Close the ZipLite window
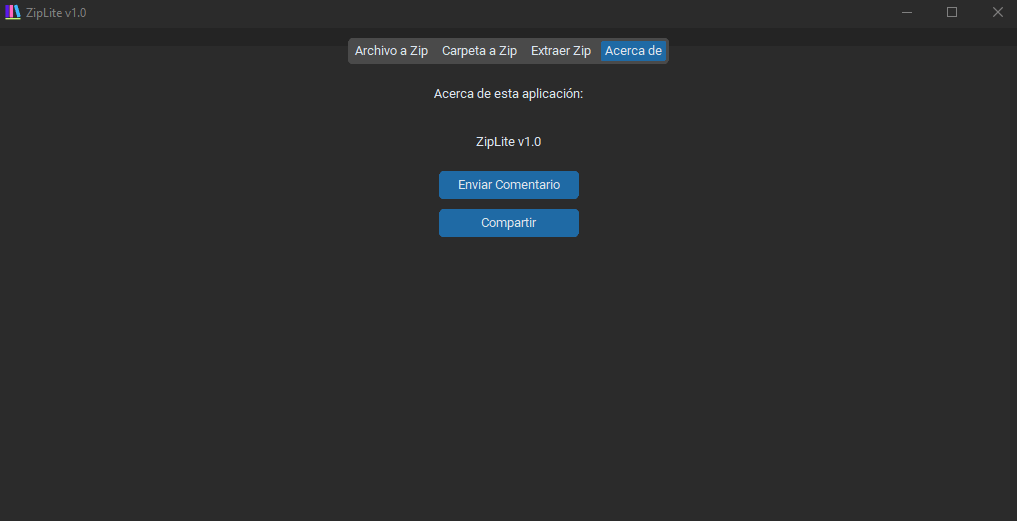Screen dimensions: 1017x521 [x=997, y=12]
